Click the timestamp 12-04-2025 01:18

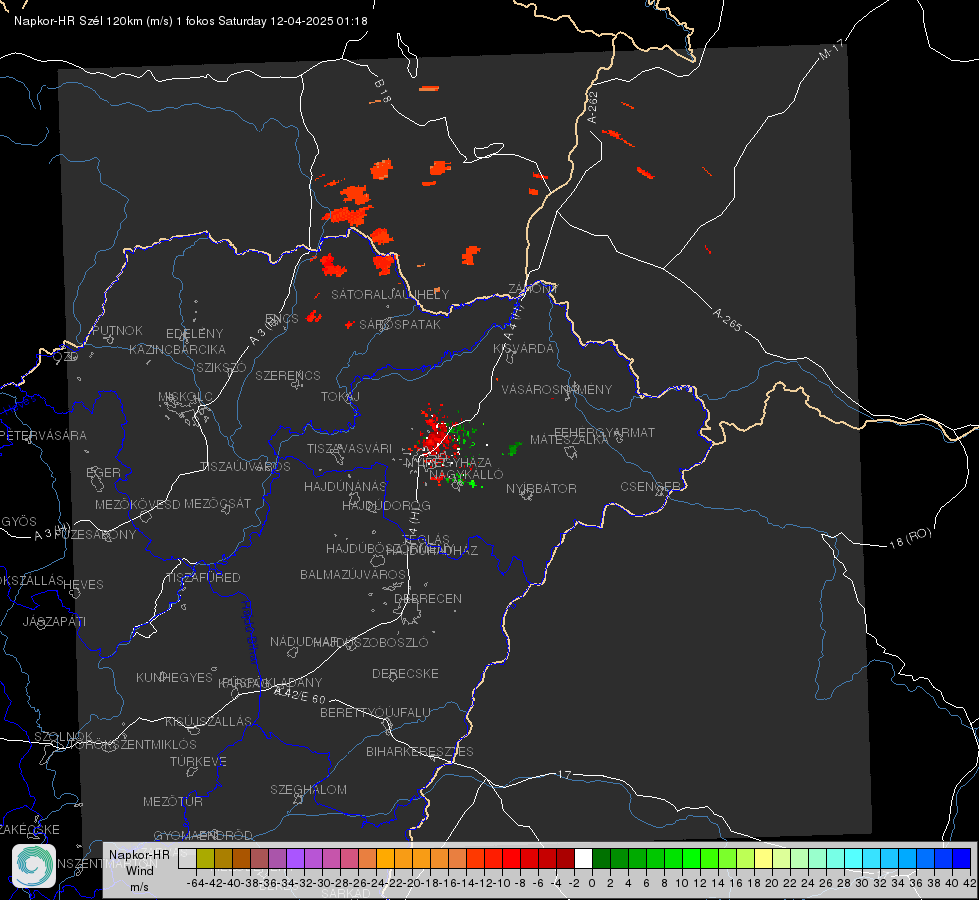pos(318,21)
